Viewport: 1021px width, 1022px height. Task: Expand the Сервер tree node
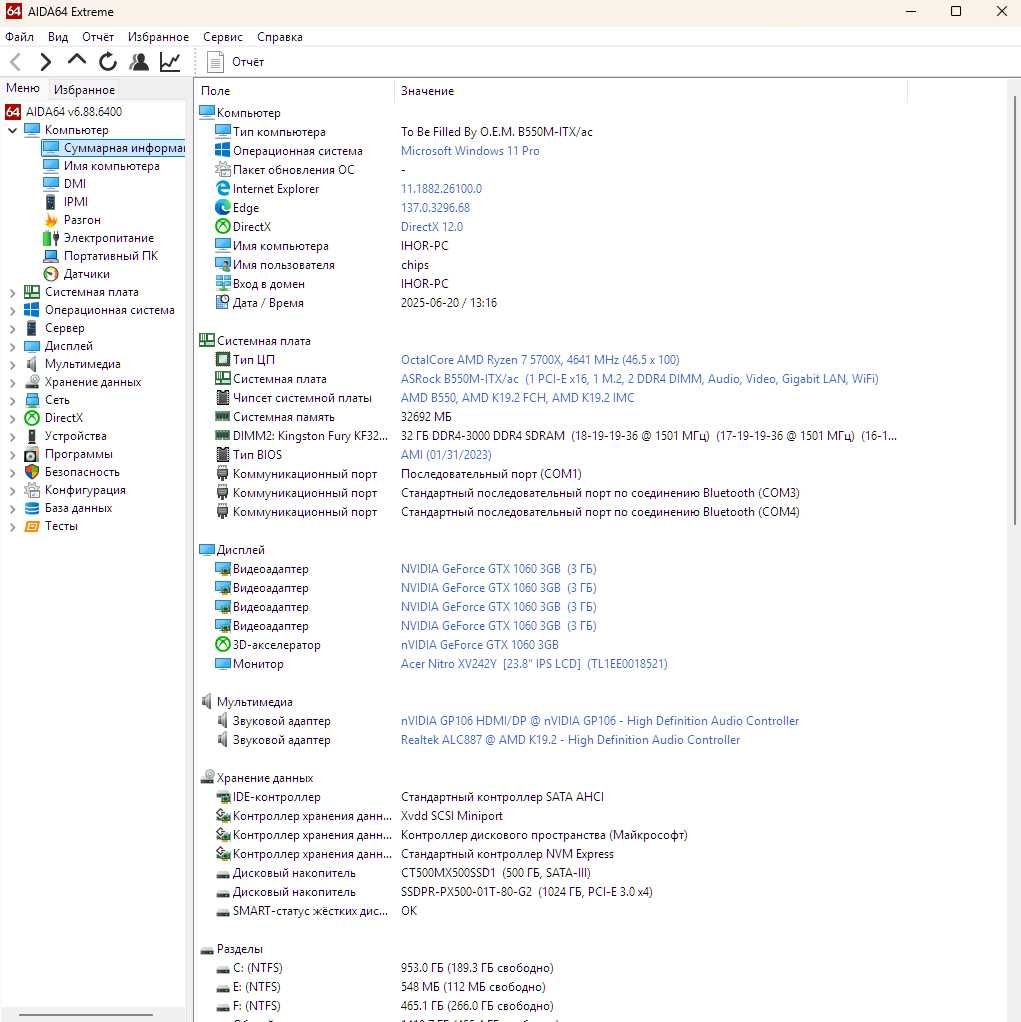point(12,329)
